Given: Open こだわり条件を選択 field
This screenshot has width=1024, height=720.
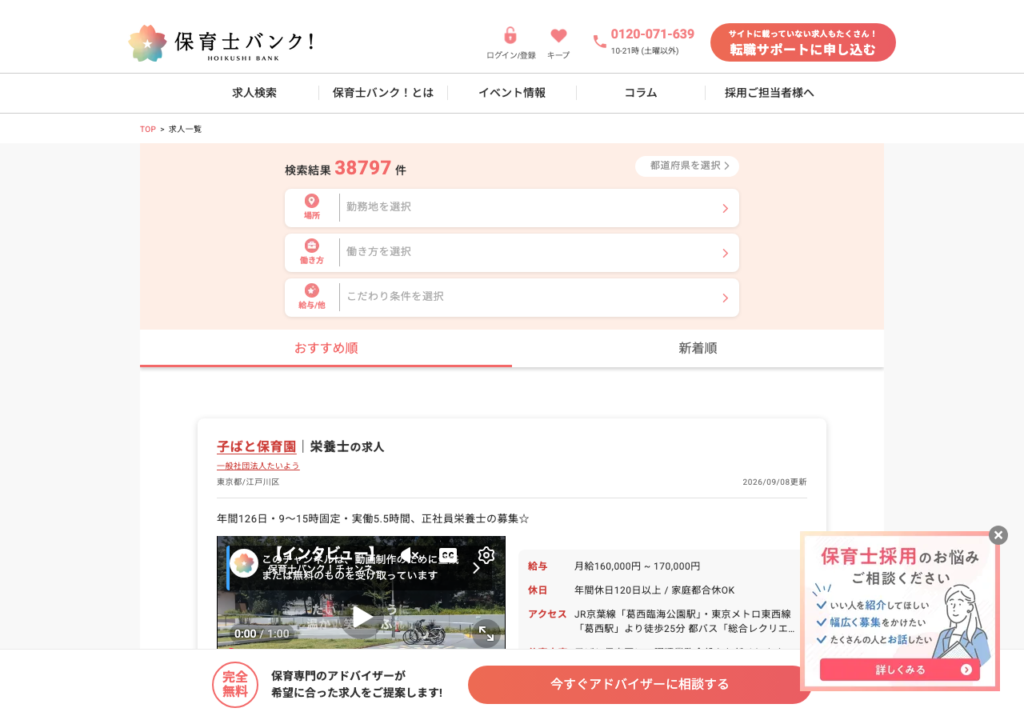Looking at the screenshot, I should click(511, 297).
